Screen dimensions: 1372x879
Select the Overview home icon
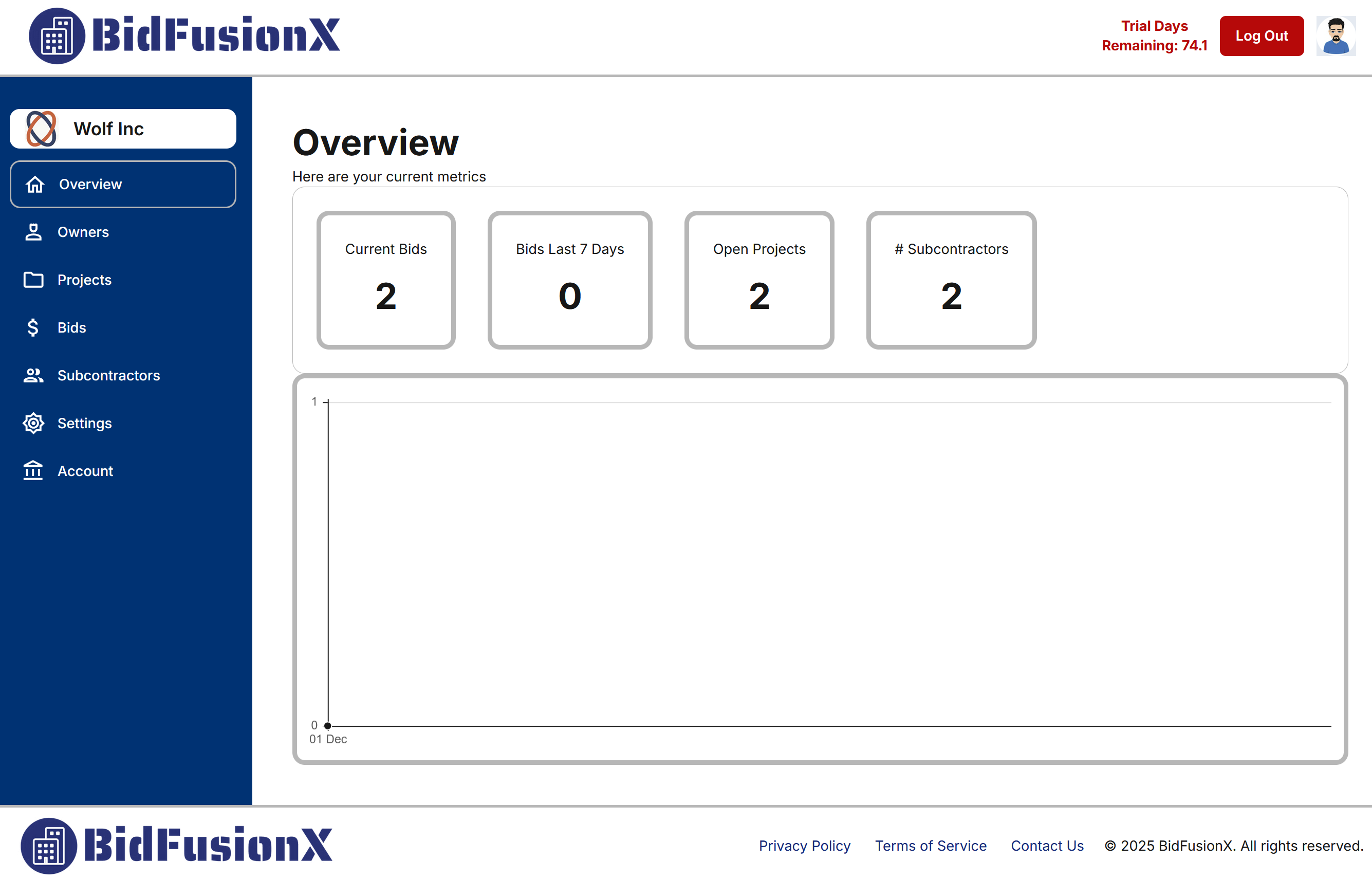(x=34, y=185)
